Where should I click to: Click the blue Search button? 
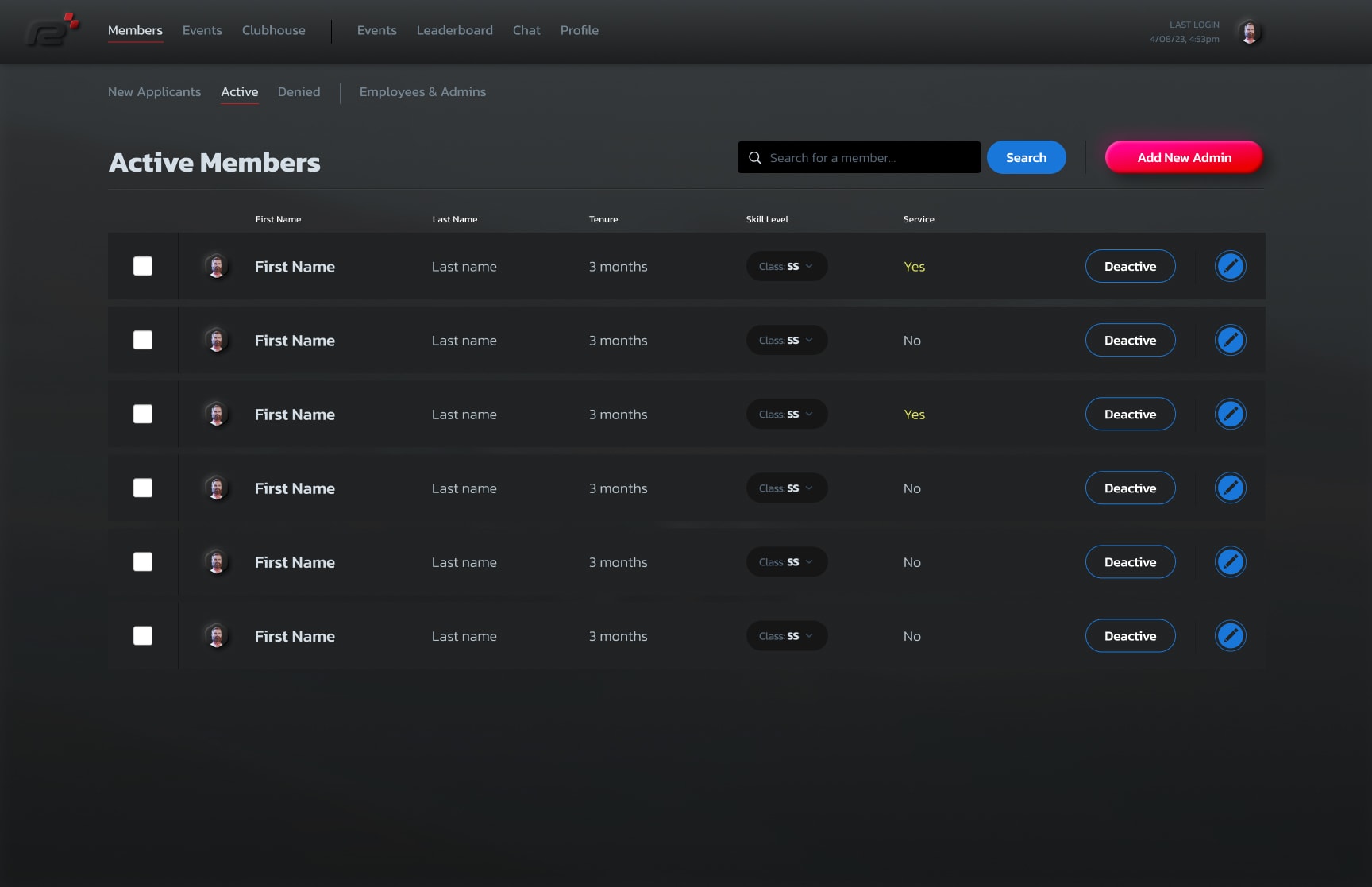tap(1027, 157)
